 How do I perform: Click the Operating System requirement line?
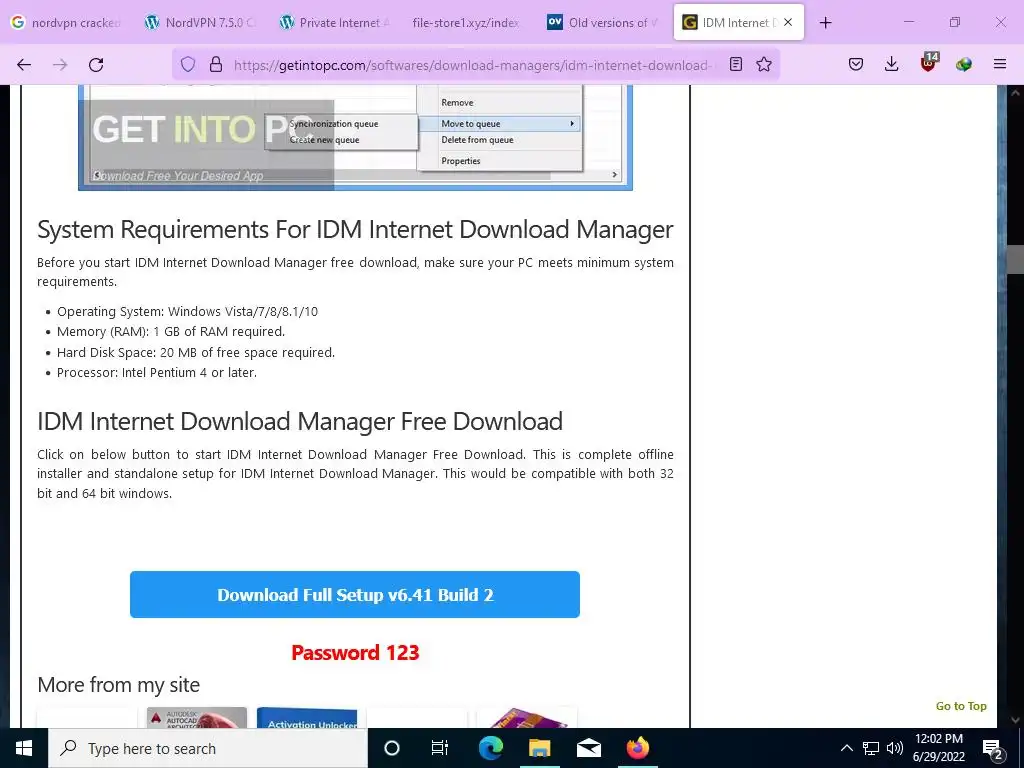187,312
